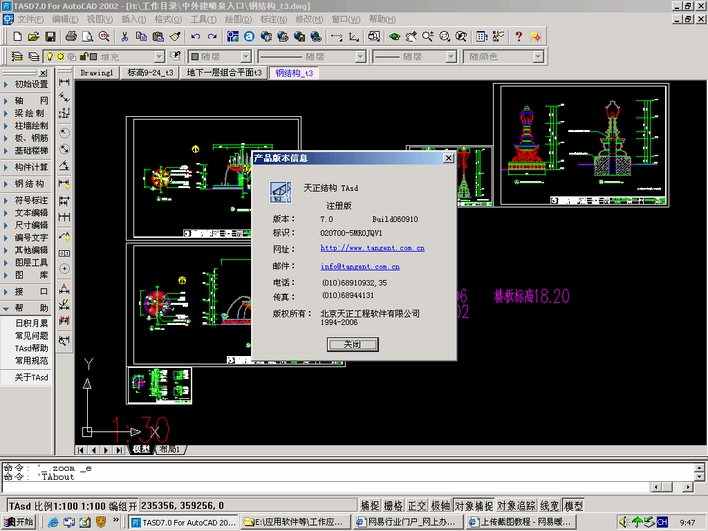
Task: Click the Save disk icon
Action: 50,37
